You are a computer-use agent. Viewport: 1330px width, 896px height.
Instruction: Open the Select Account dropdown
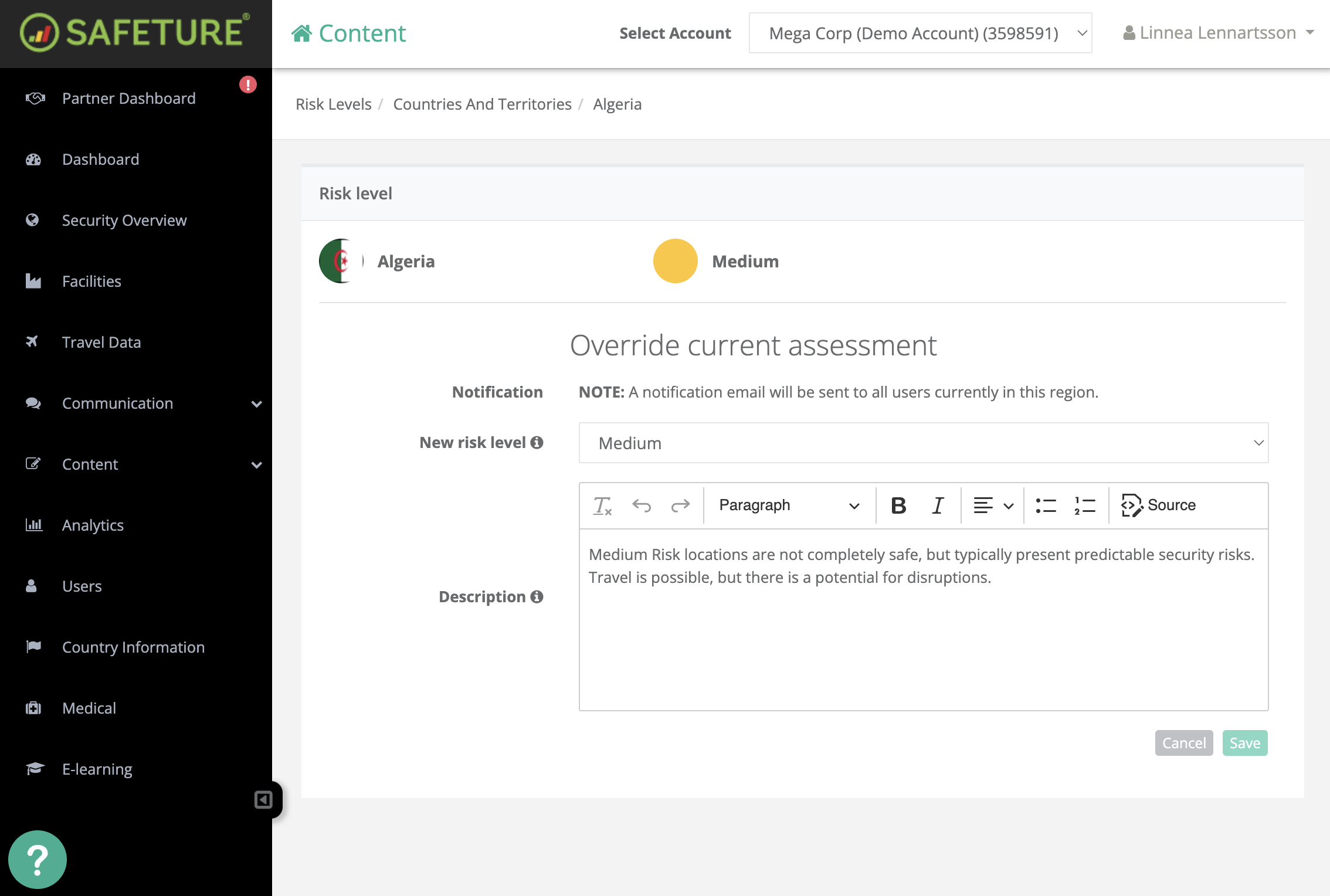(x=920, y=33)
